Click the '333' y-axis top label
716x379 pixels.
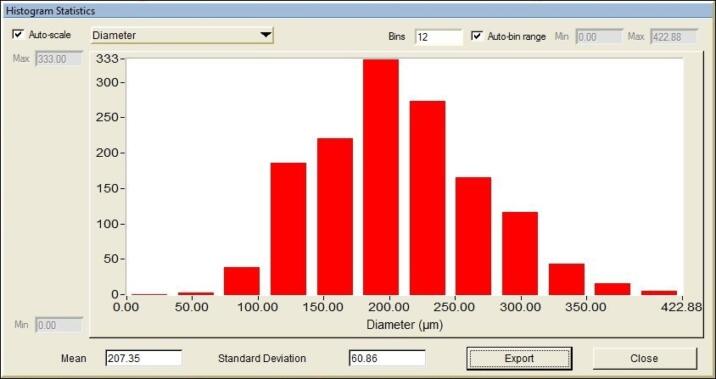coord(108,59)
